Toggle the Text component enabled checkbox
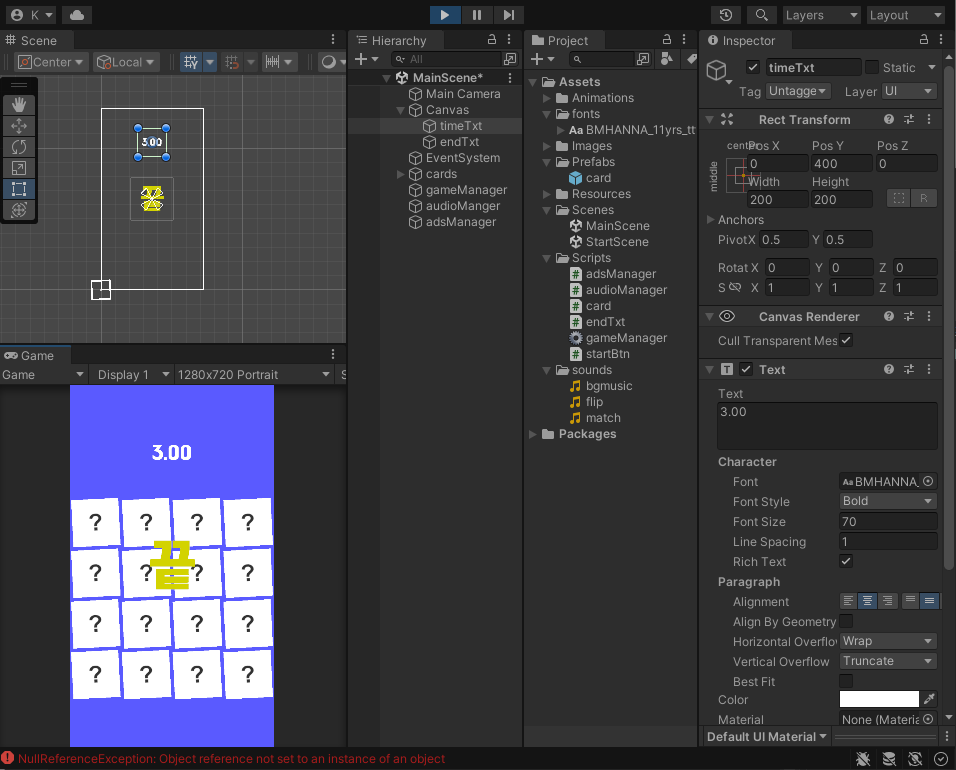Image resolution: width=956 pixels, height=770 pixels. 746,369
